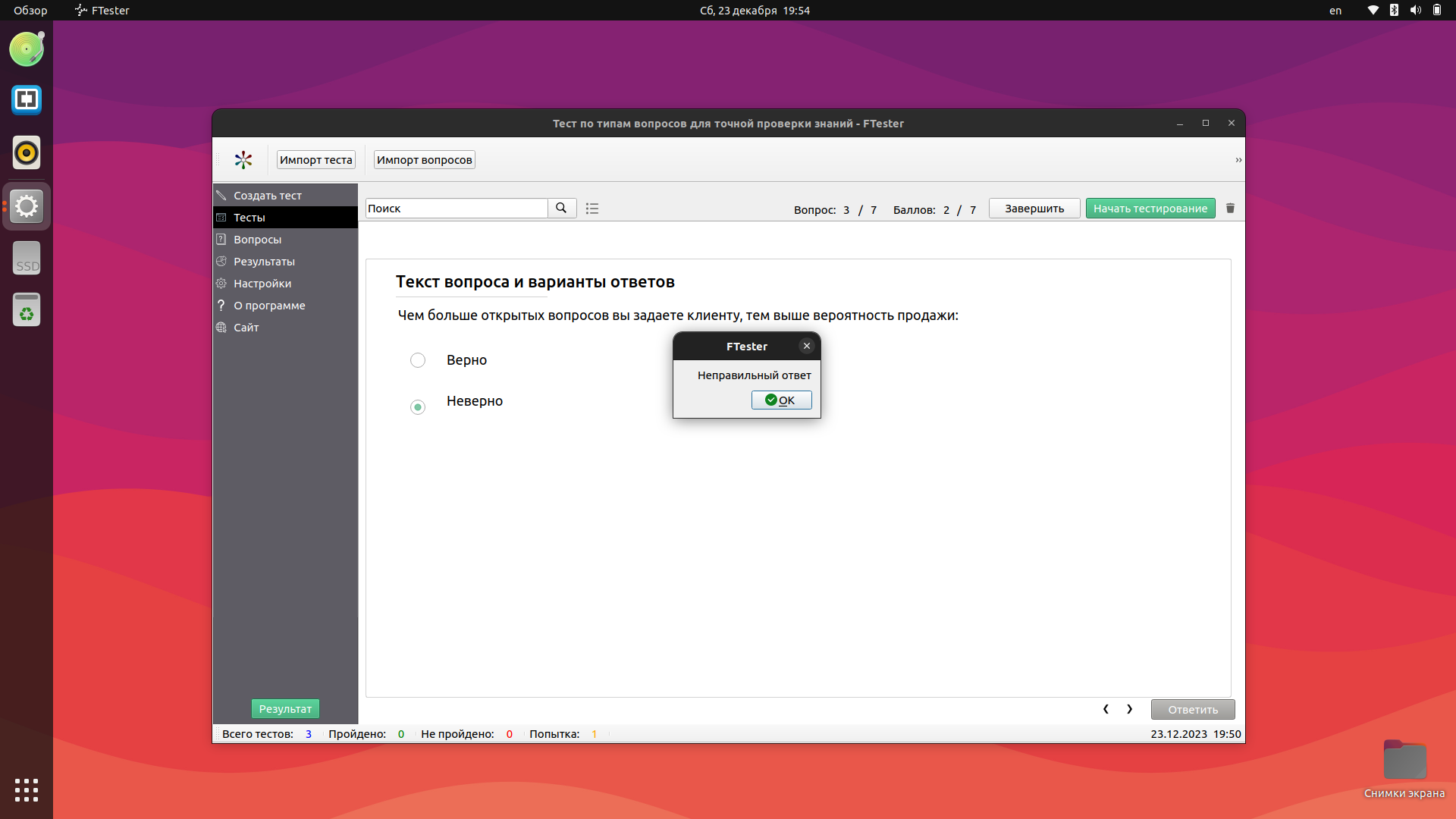Open the question list icon

point(592,209)
